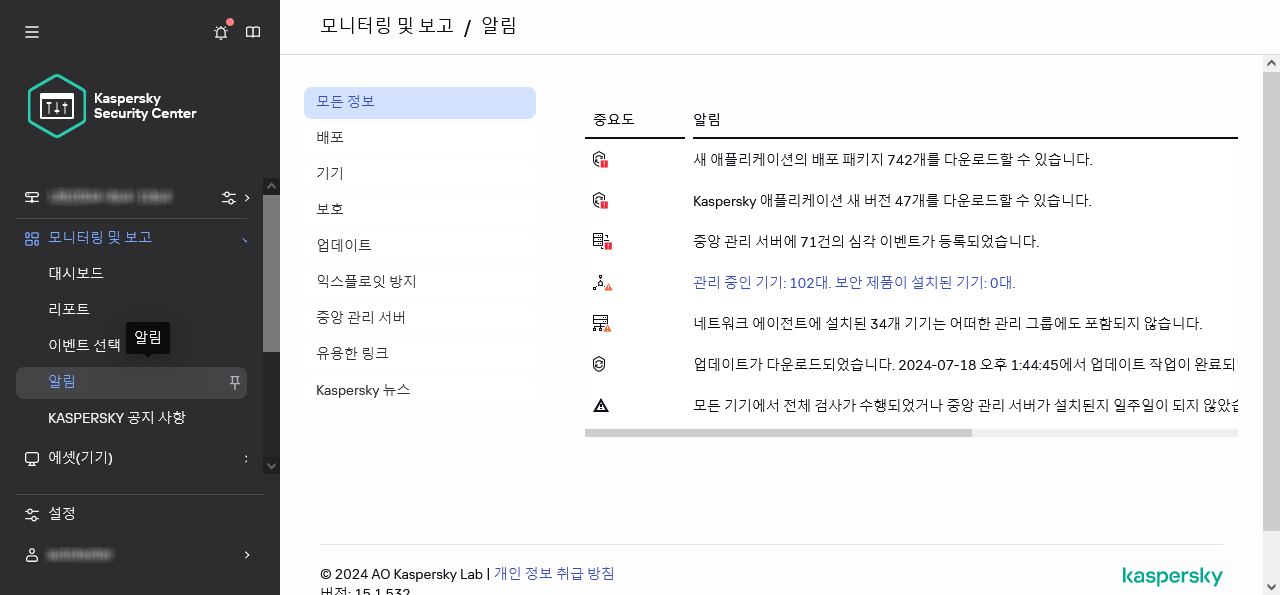Open the Kaspersky 뉴스 category
1280x595 pixels.
pyautogui.click(x=419, y=389)
